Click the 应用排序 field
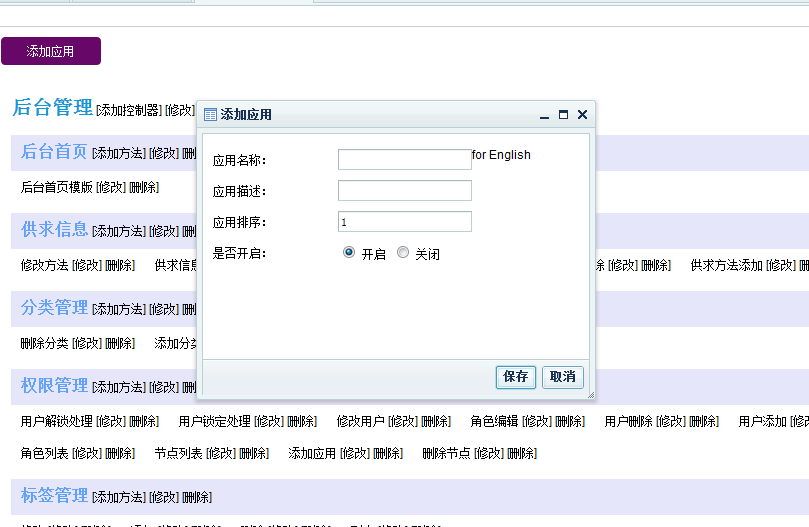Image resolution: width=809 pixels, height=527 pixels. (x=404, y=222)
